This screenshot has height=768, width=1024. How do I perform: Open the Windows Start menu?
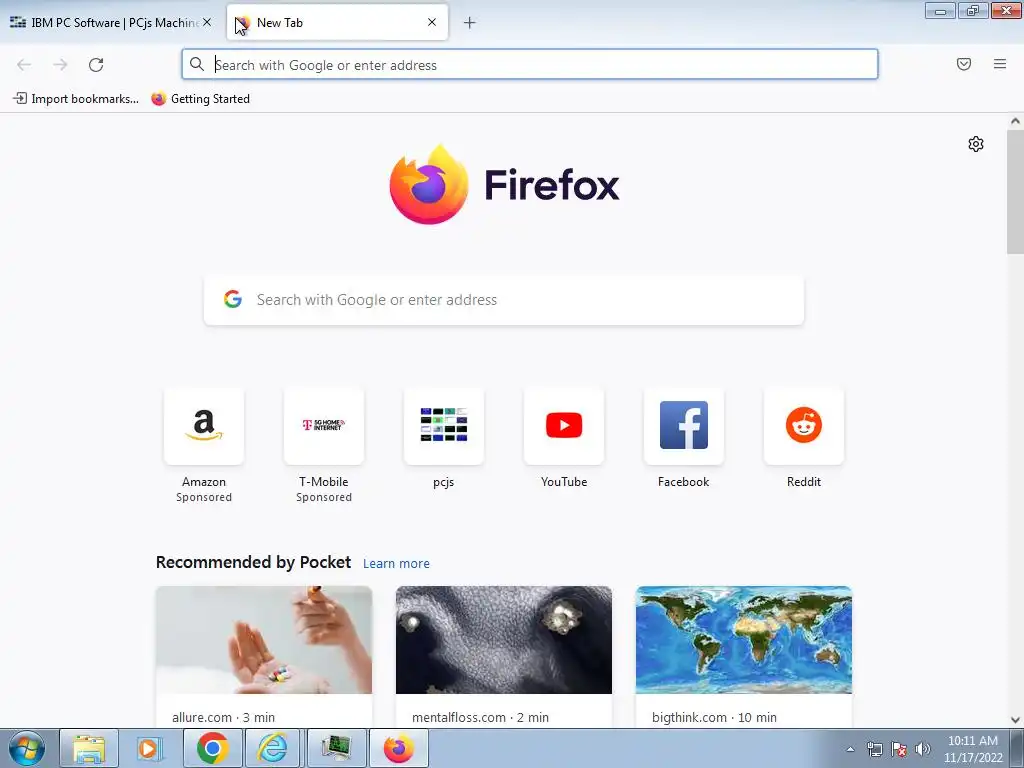click(27, 748)
